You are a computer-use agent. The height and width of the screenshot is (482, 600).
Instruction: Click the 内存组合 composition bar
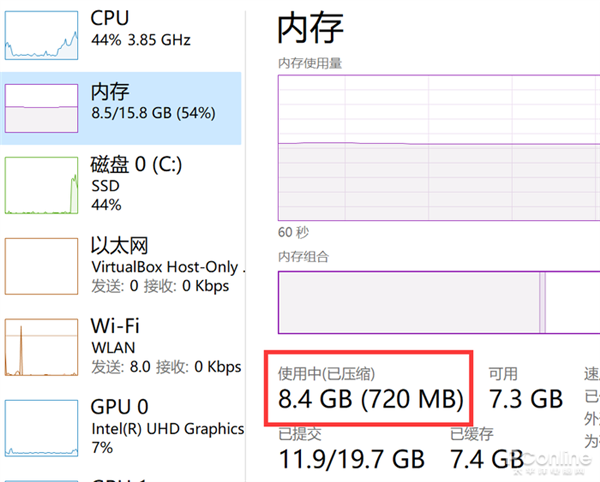point(438,302)
